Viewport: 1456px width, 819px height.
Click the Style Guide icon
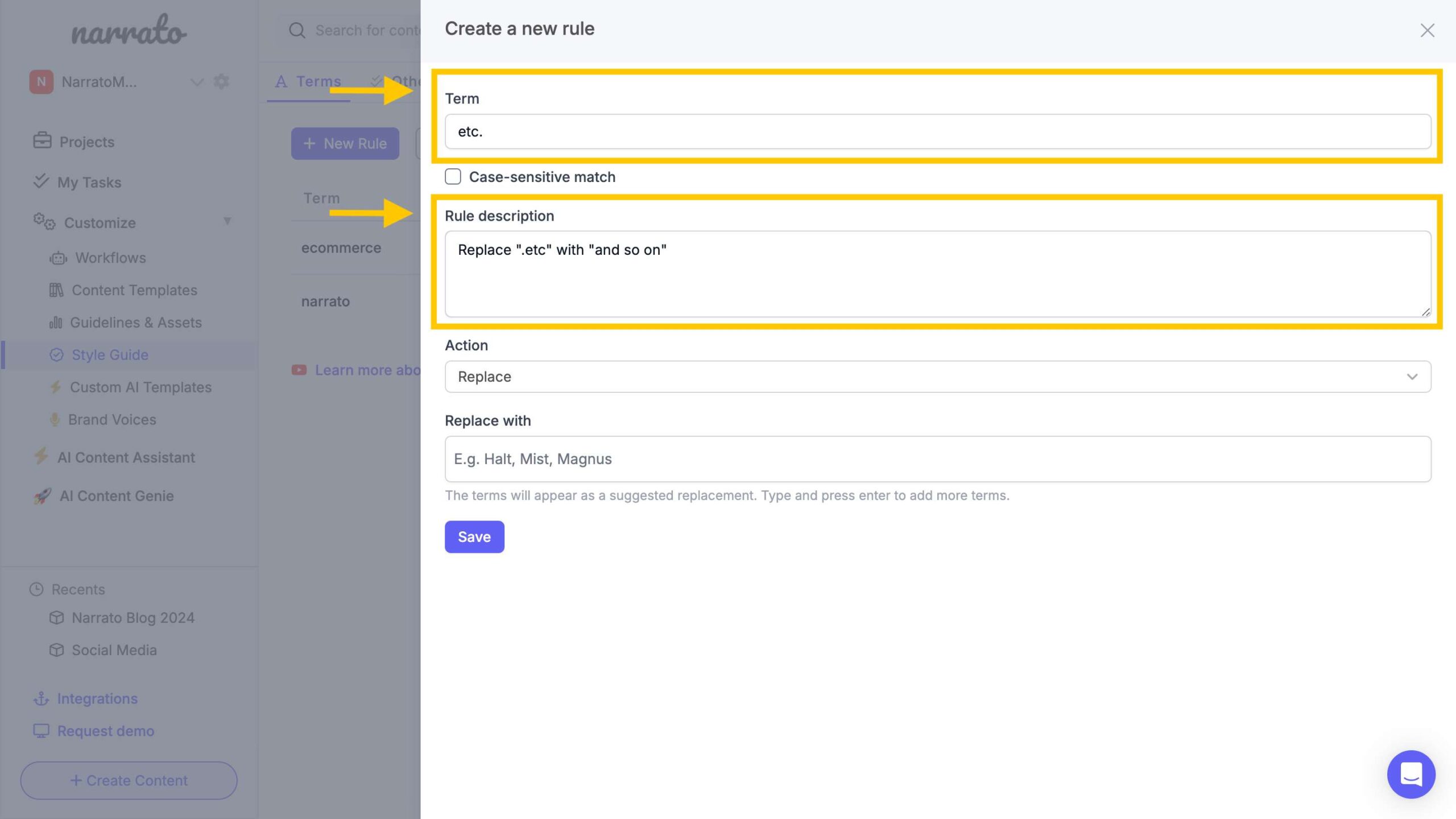[x=56, y=355]
